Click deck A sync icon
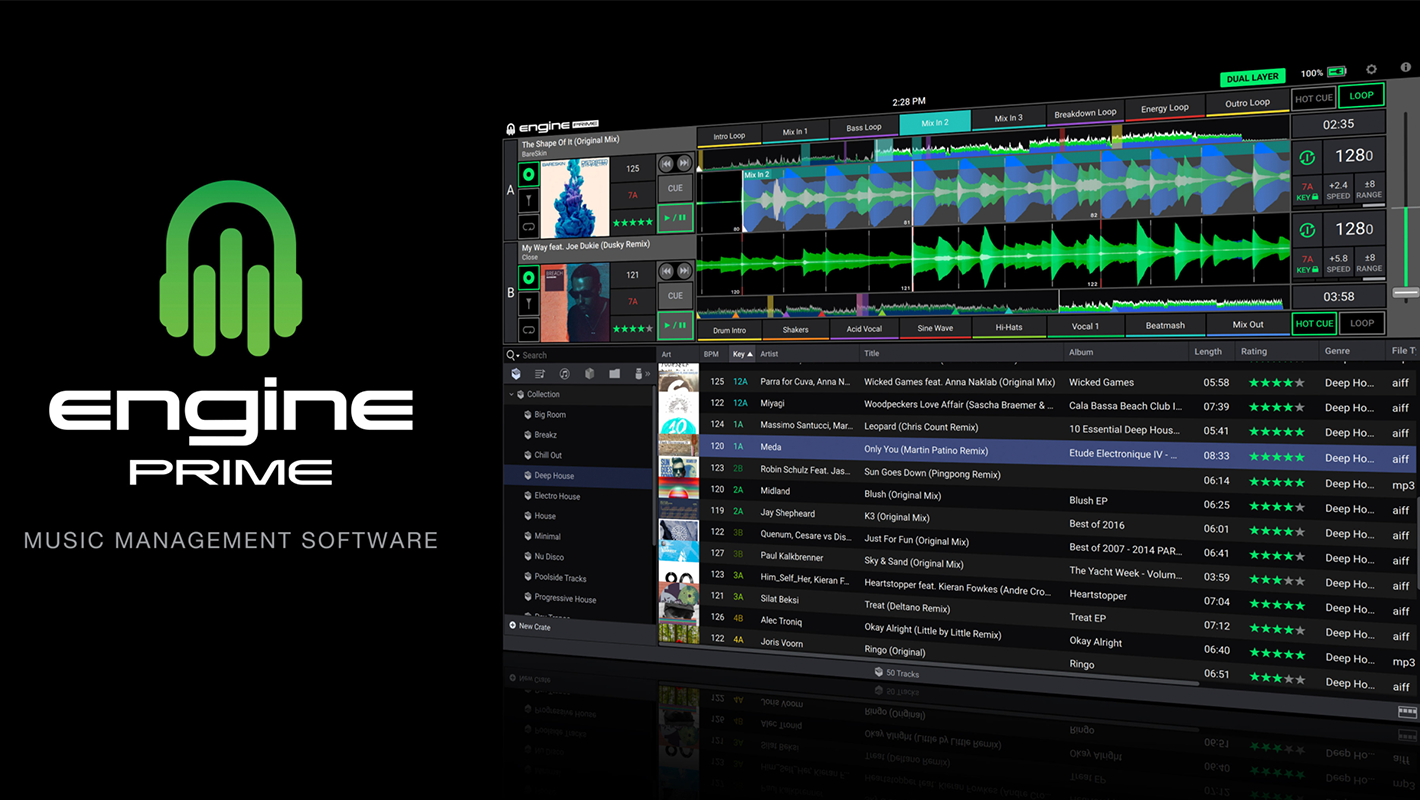Viewport: 1420px width, 800px height. [1306, 158]
